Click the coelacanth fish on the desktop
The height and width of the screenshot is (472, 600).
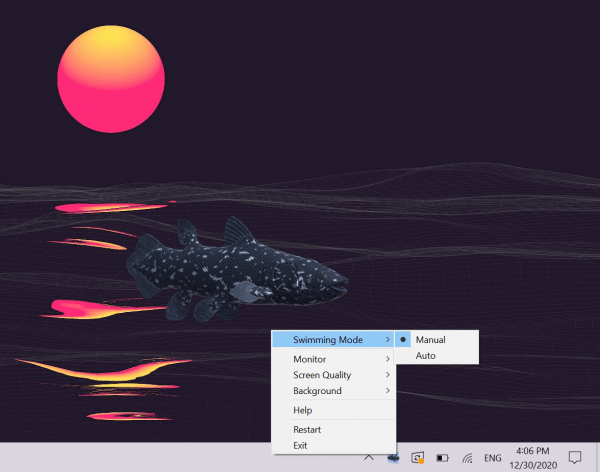pyautogui.click(x=237, y=270)
